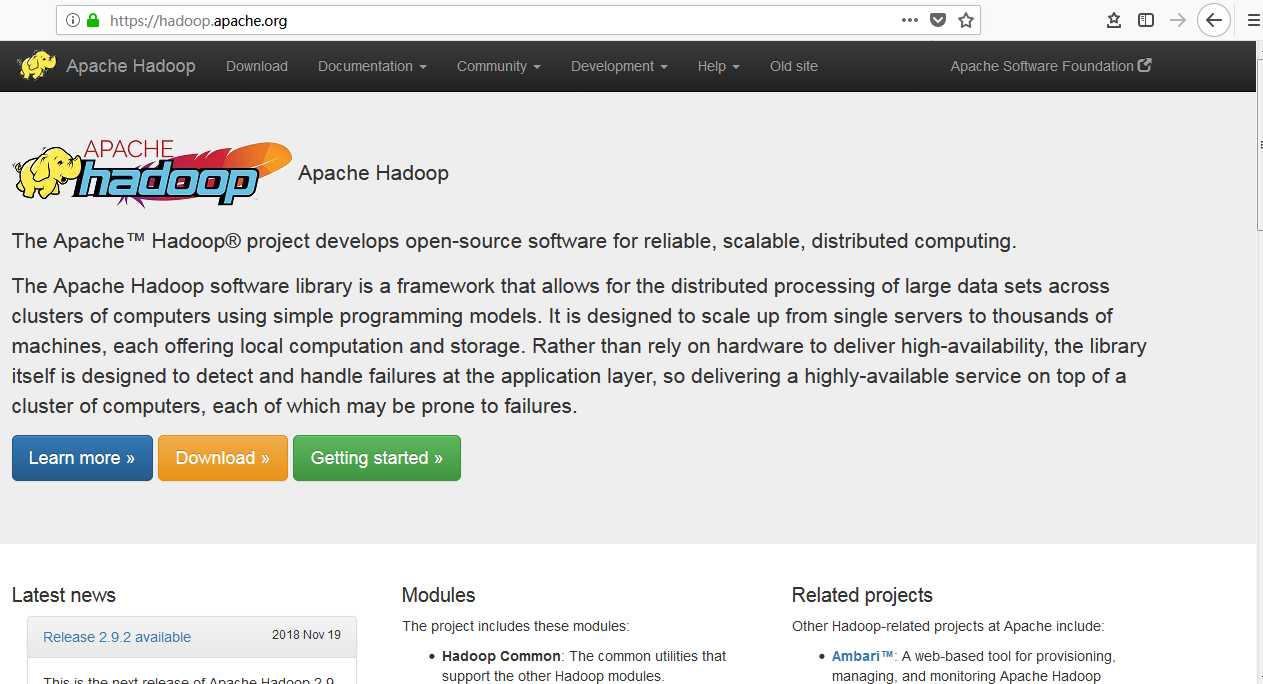Image resolution: width=1263 pixels, height=684 pixels.
Task: Click the Hadoop Common module text
Action: [502, 656]
